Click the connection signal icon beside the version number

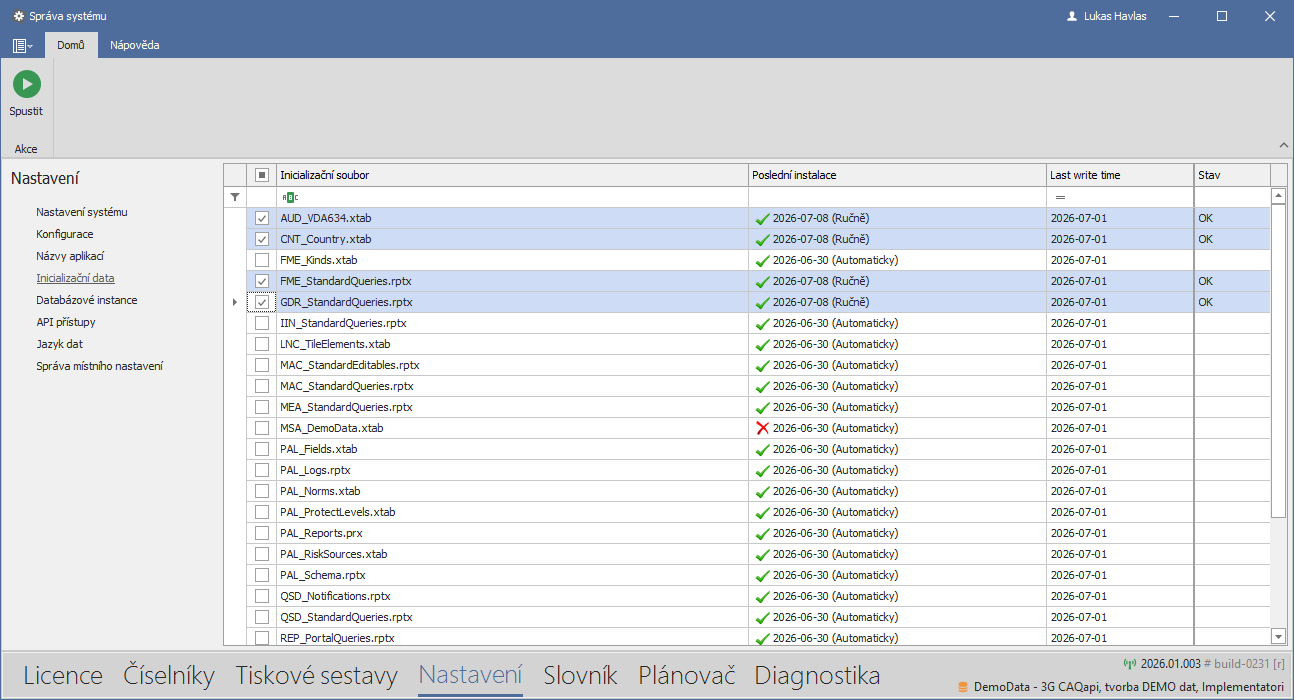(x=1130, y=663)
